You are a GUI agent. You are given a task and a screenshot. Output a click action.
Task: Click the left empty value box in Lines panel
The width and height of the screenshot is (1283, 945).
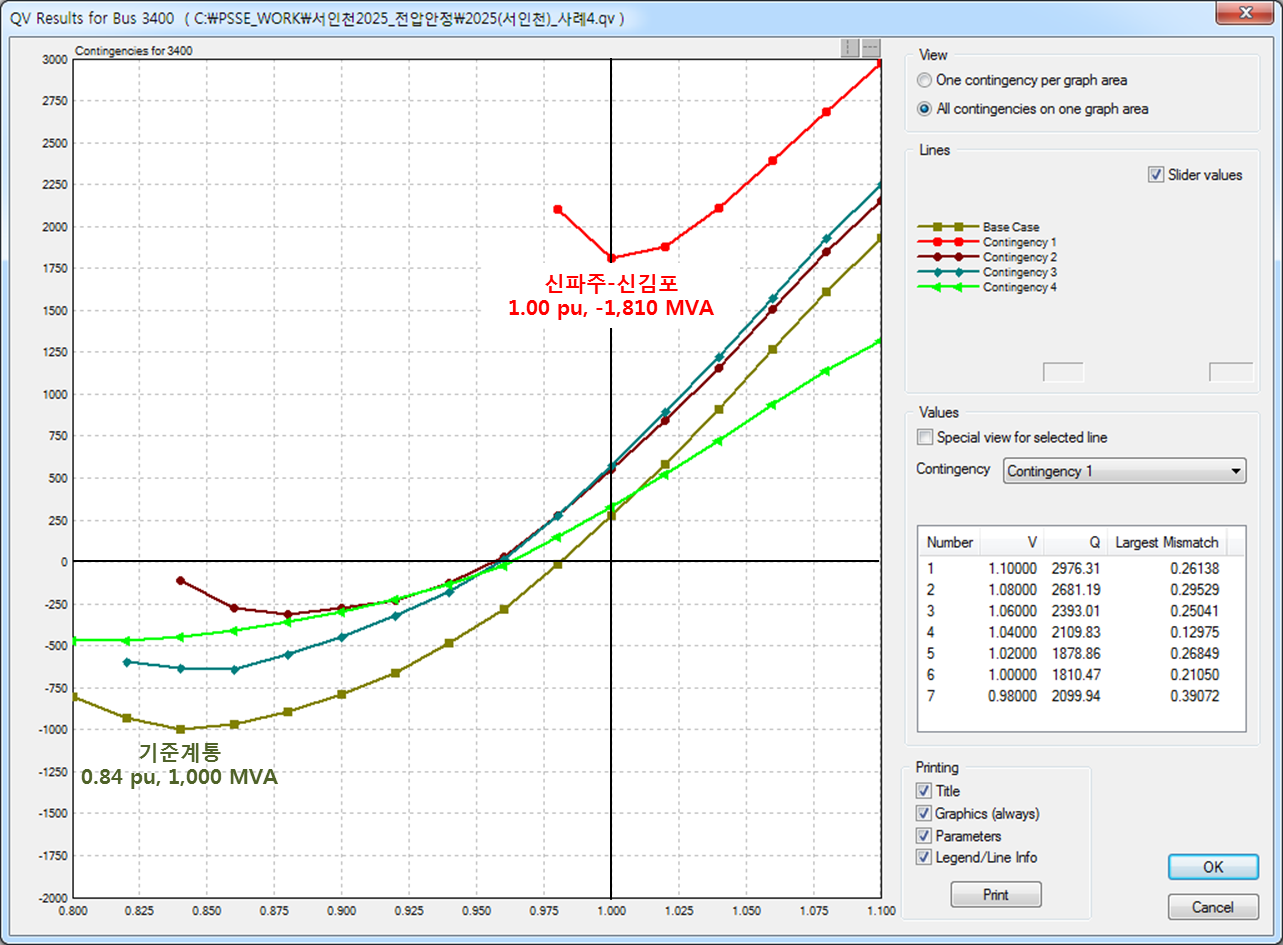(x=1063, y=372)
